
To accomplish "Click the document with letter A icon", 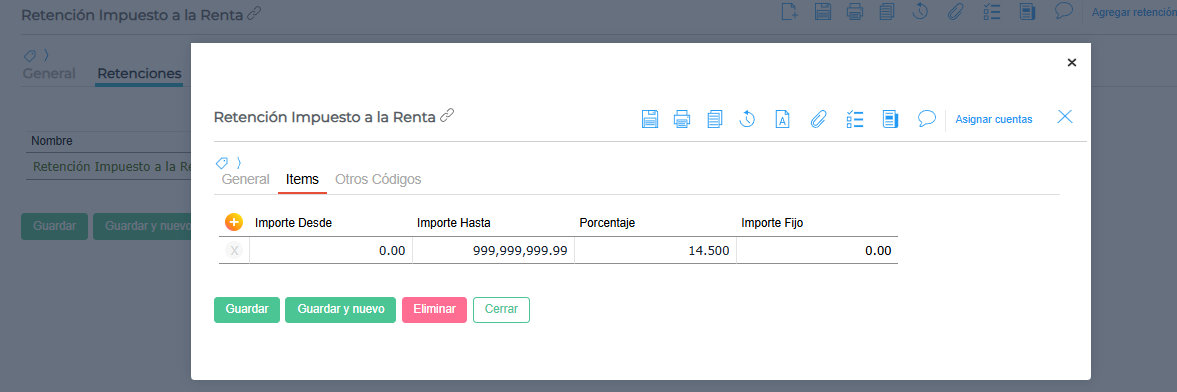I will (782, 119).
